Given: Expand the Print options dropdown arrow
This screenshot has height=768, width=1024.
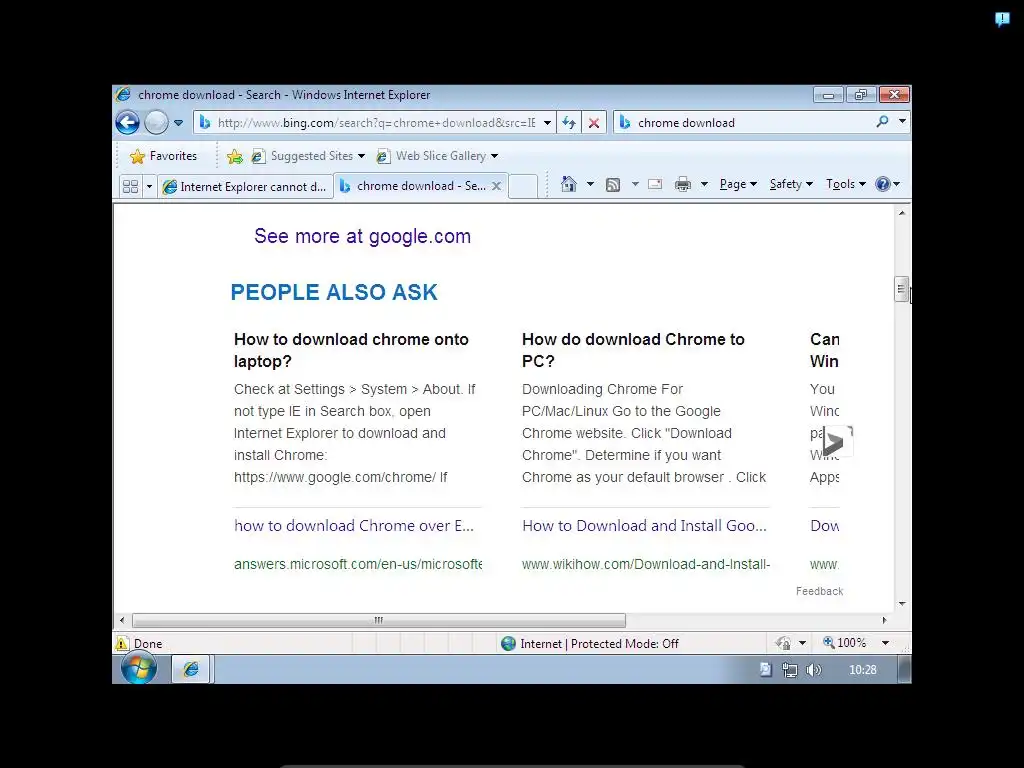Looking at the screenshot, I should (x=704, y=184).
